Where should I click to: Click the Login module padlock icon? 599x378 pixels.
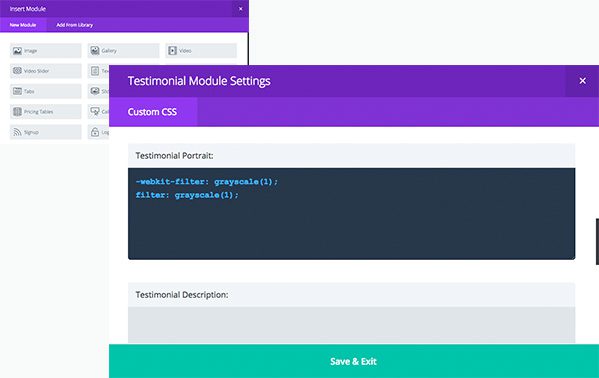click(95, 132)
